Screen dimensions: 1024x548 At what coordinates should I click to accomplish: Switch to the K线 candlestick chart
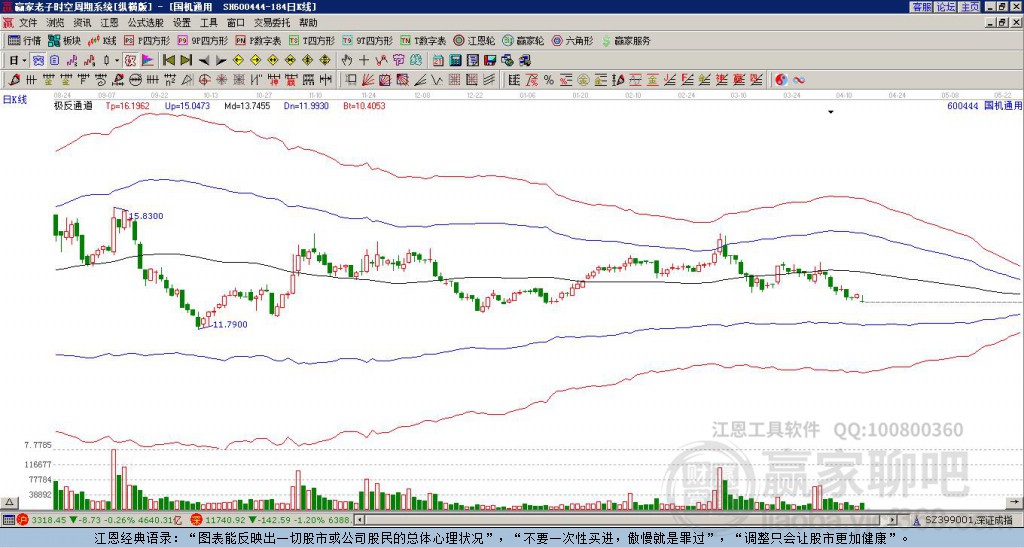click(101, 40)
